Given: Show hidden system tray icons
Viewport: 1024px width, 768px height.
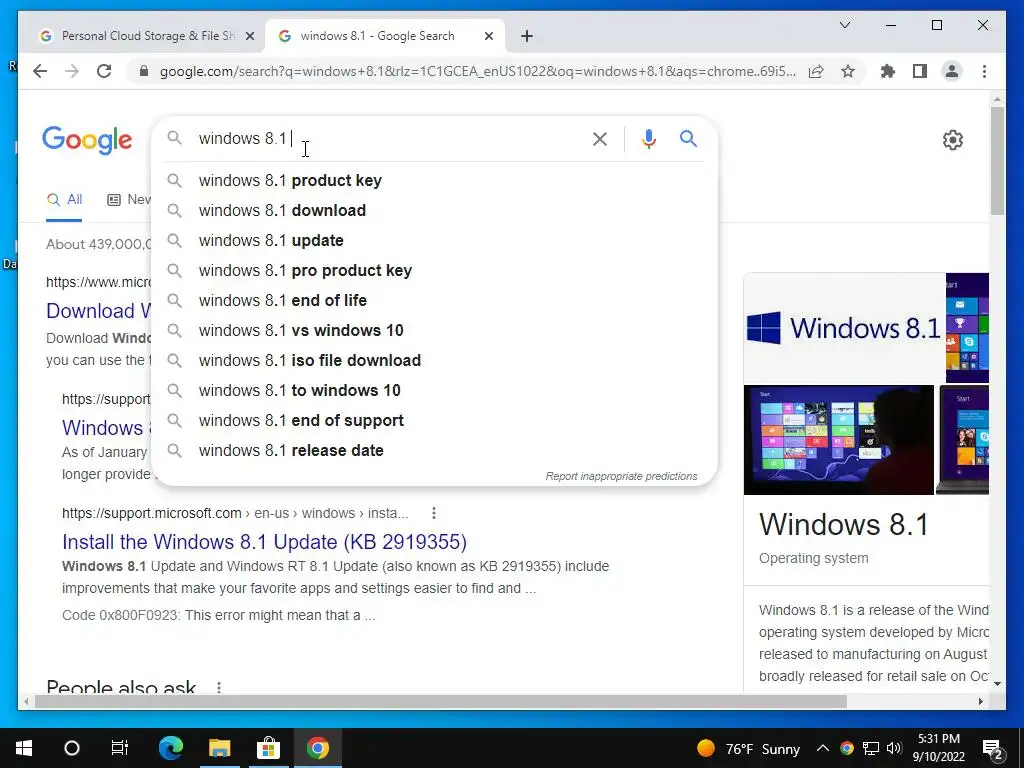Looking at the screenshot, I should [x=823, y=748].
